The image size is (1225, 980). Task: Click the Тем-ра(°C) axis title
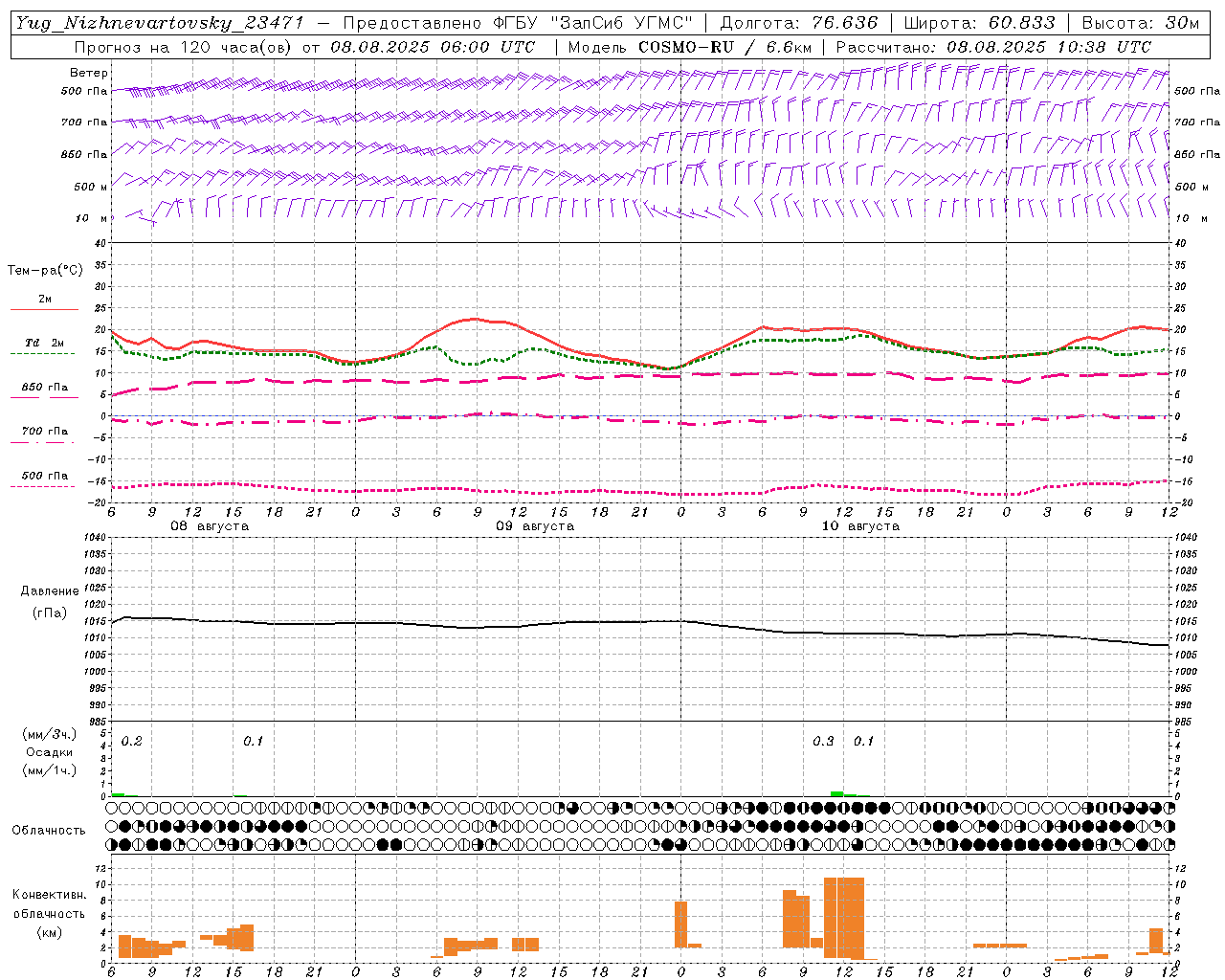(45, 271)
